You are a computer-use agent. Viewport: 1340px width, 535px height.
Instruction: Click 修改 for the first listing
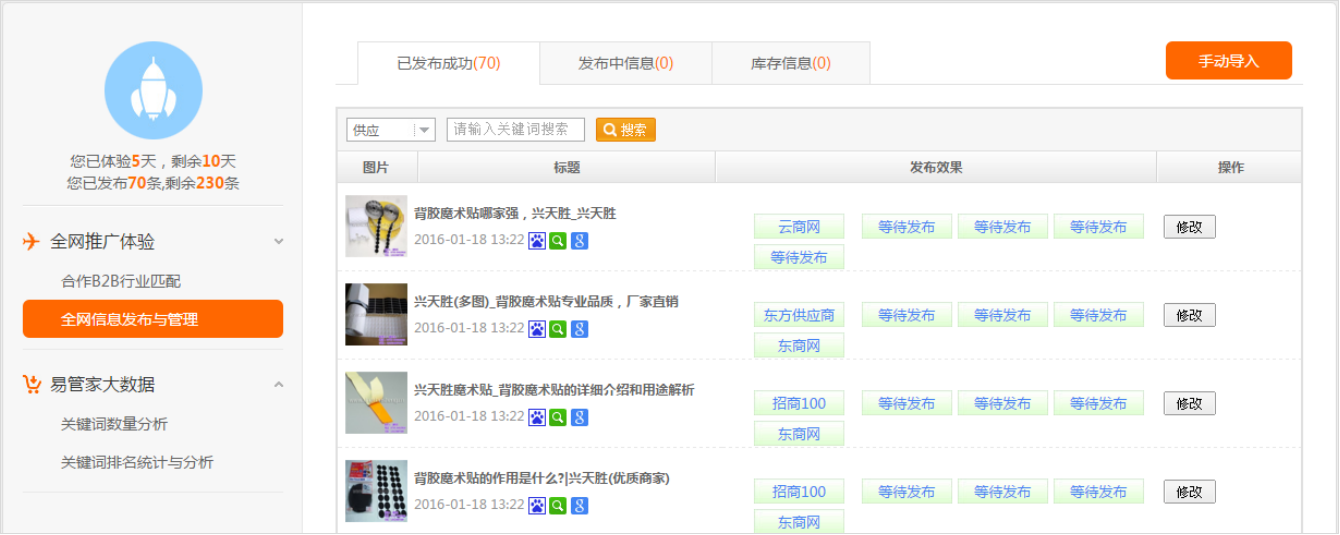pos(1189,227)
